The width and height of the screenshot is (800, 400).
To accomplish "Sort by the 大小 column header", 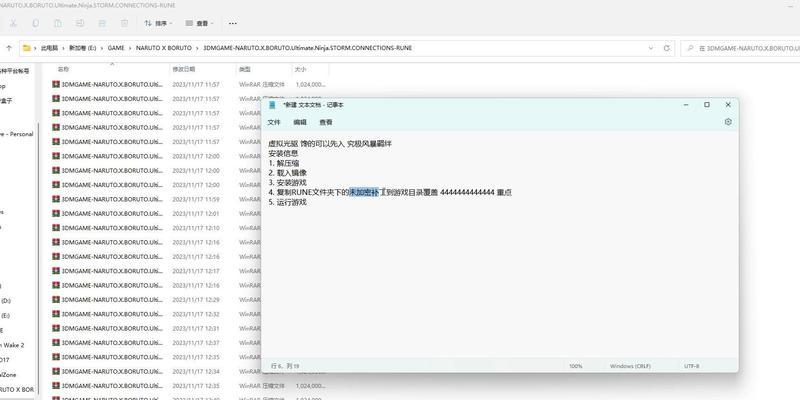I will tap(300, 69).
